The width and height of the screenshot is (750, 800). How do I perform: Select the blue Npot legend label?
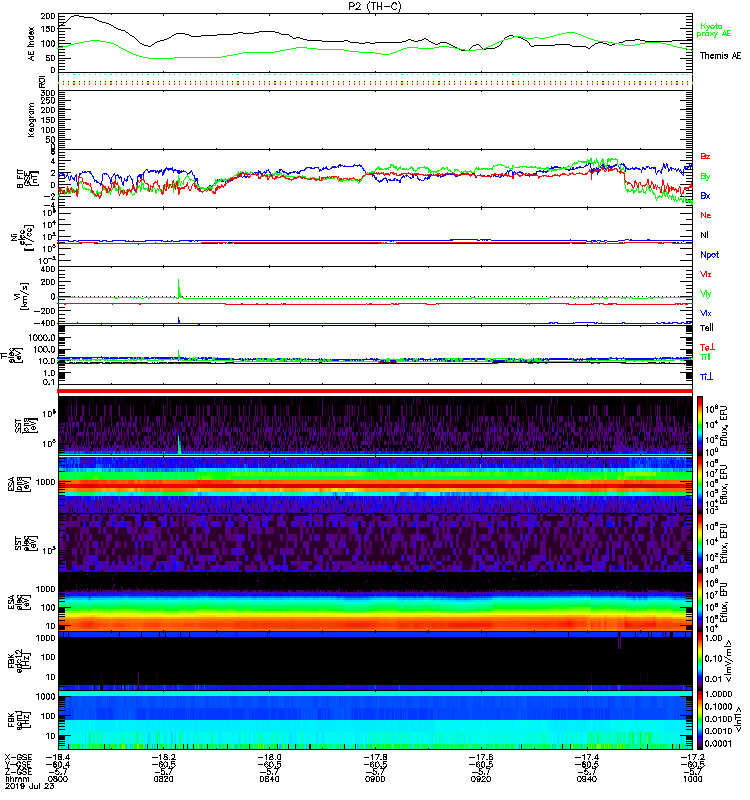click(x=709, y=255)
